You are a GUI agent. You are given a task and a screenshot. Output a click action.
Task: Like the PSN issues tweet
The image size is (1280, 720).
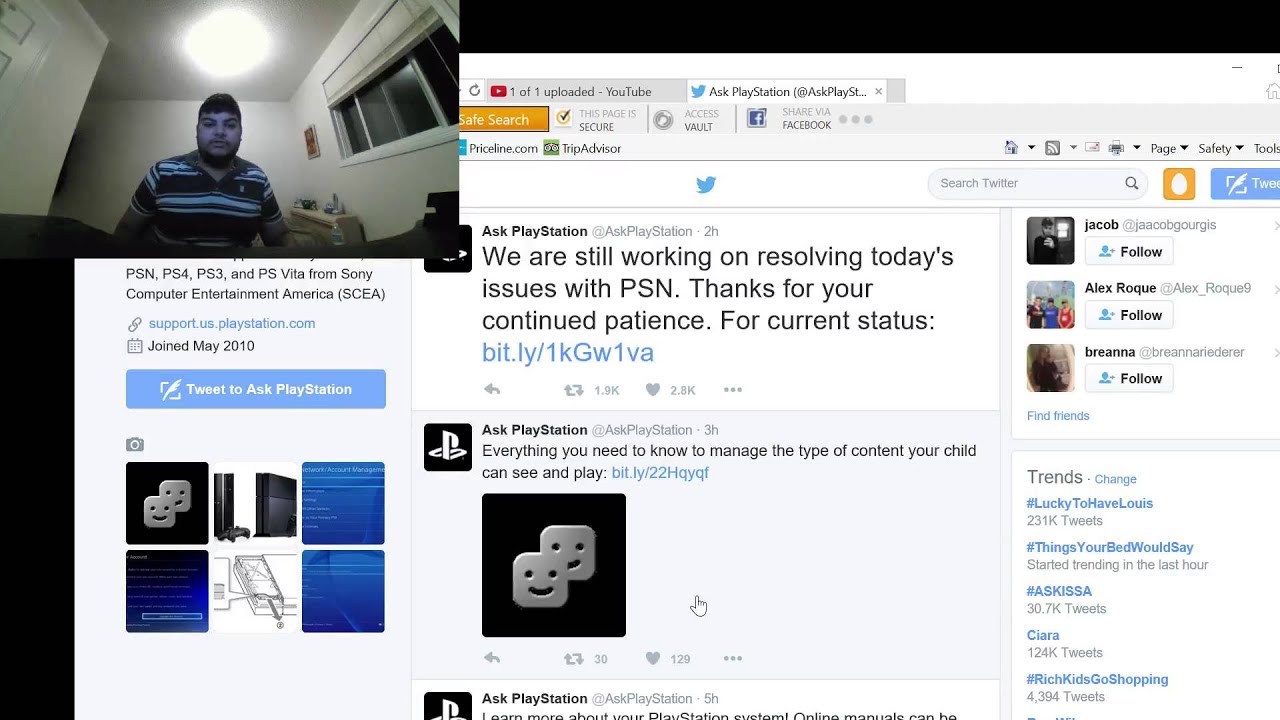652,390
